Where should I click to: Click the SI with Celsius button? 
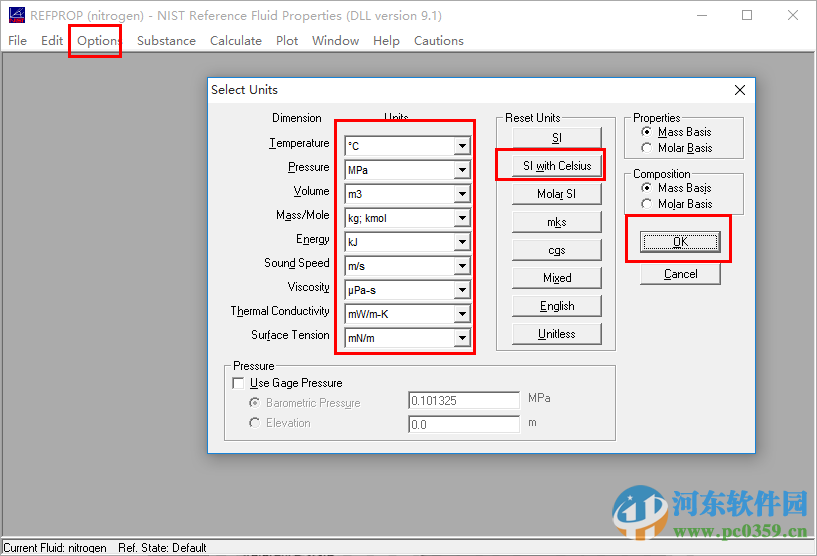pyautogui.click(x=556, y=166)
